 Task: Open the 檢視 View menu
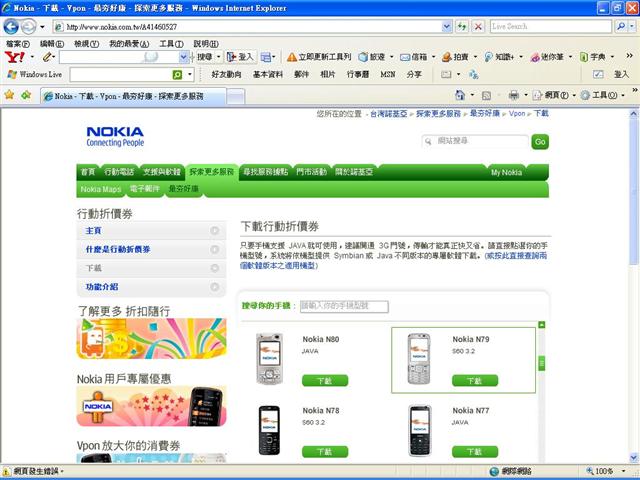[x=87, y=44]
